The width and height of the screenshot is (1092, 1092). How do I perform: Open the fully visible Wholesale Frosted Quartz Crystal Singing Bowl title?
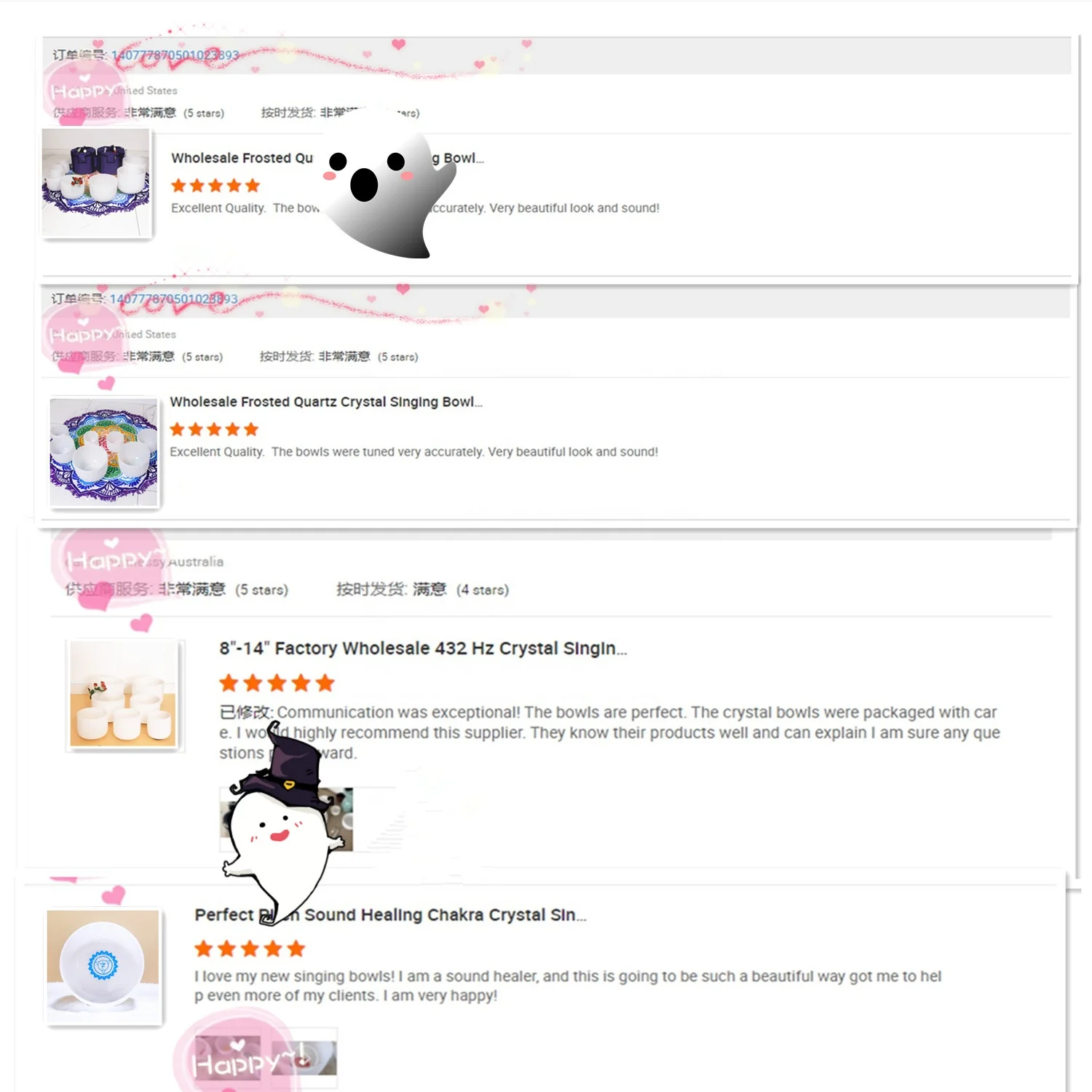[326, 402]
